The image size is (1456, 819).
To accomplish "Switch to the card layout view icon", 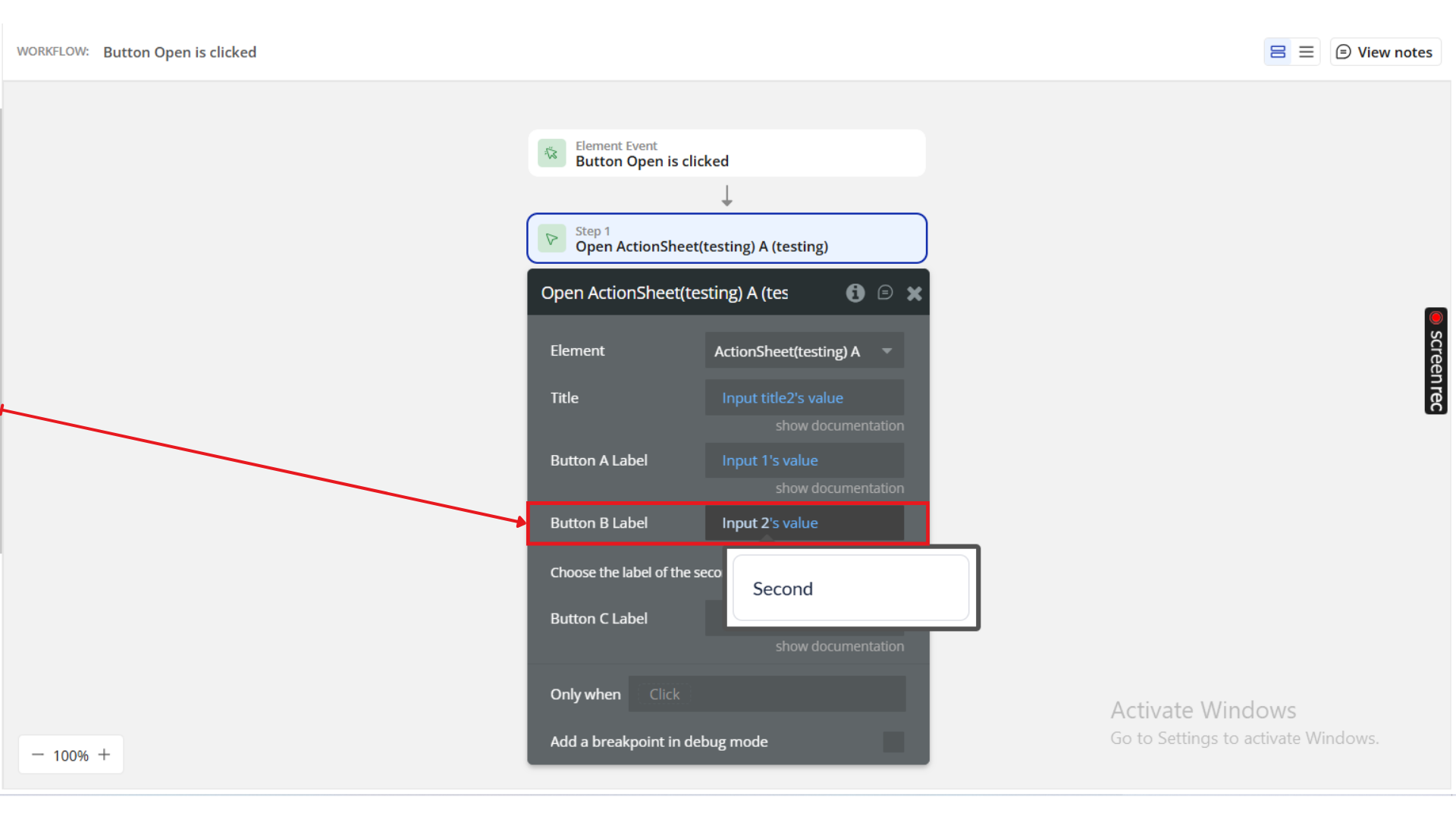I will click(1278, 52).
